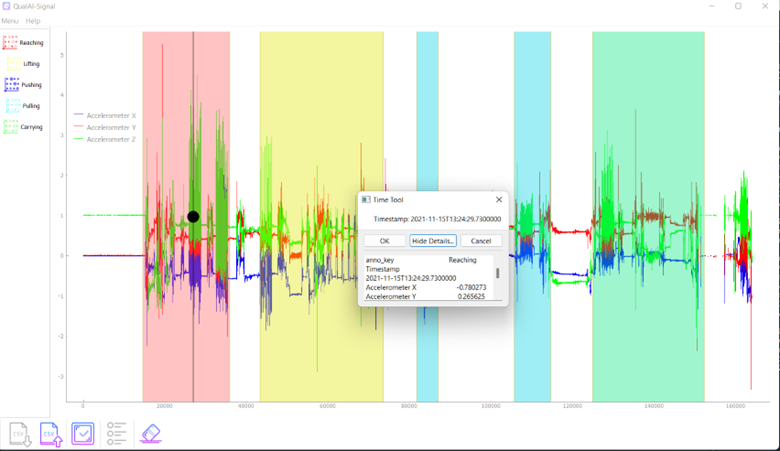Click the x-axis tick label 100000
Viewport: 780px width, 451px height.
490,406
